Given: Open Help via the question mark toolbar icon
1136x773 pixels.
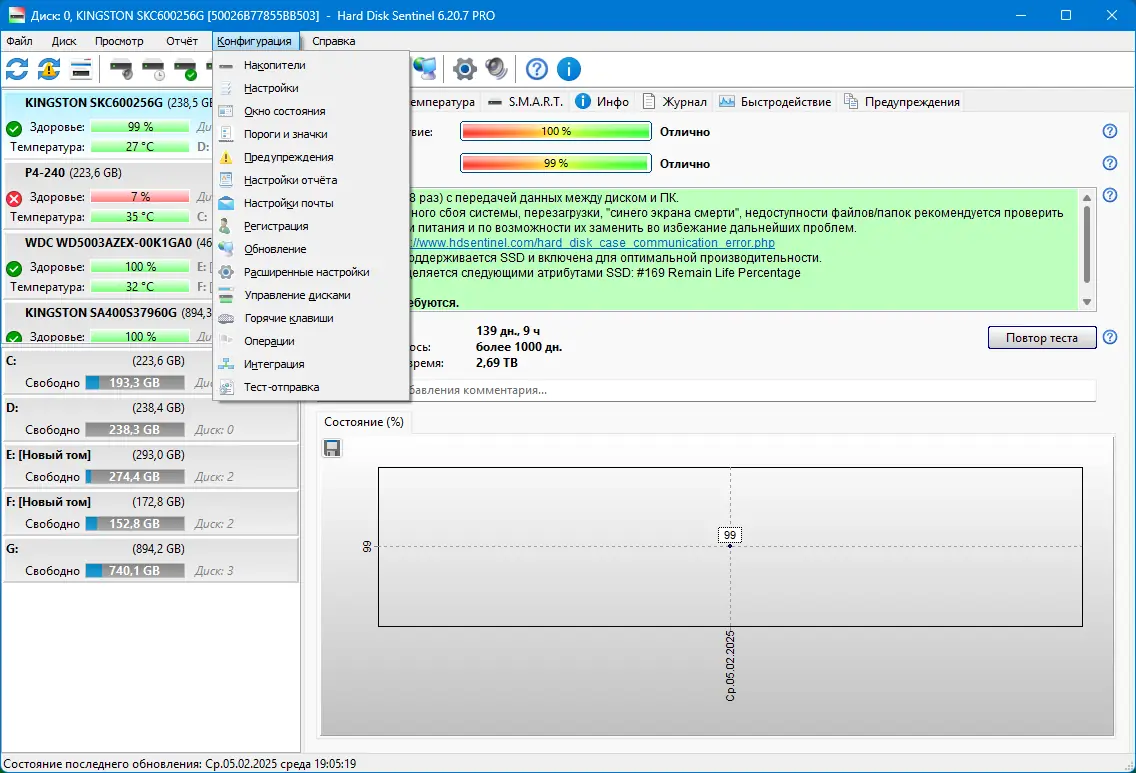Looking at the screenshot, I should (x=536, y=69).
